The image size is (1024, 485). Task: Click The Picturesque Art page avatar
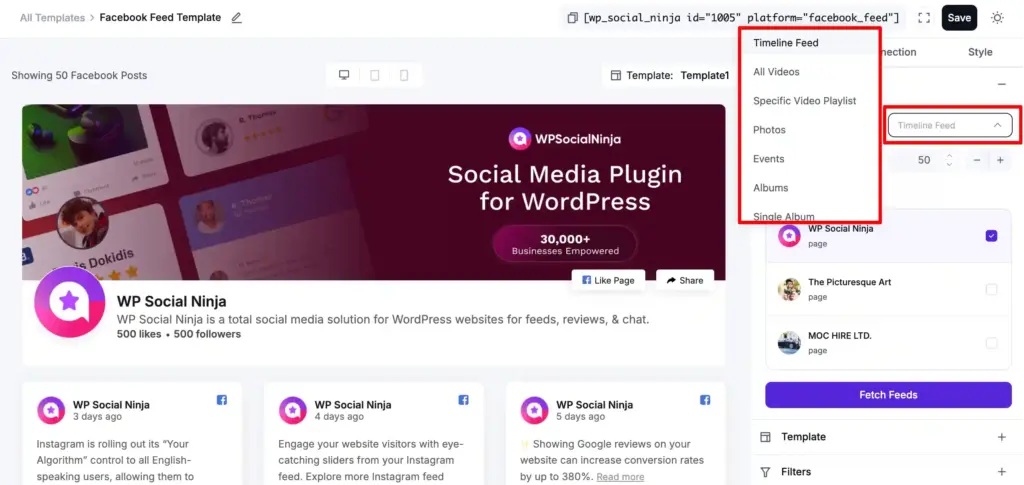click(789, 289)
